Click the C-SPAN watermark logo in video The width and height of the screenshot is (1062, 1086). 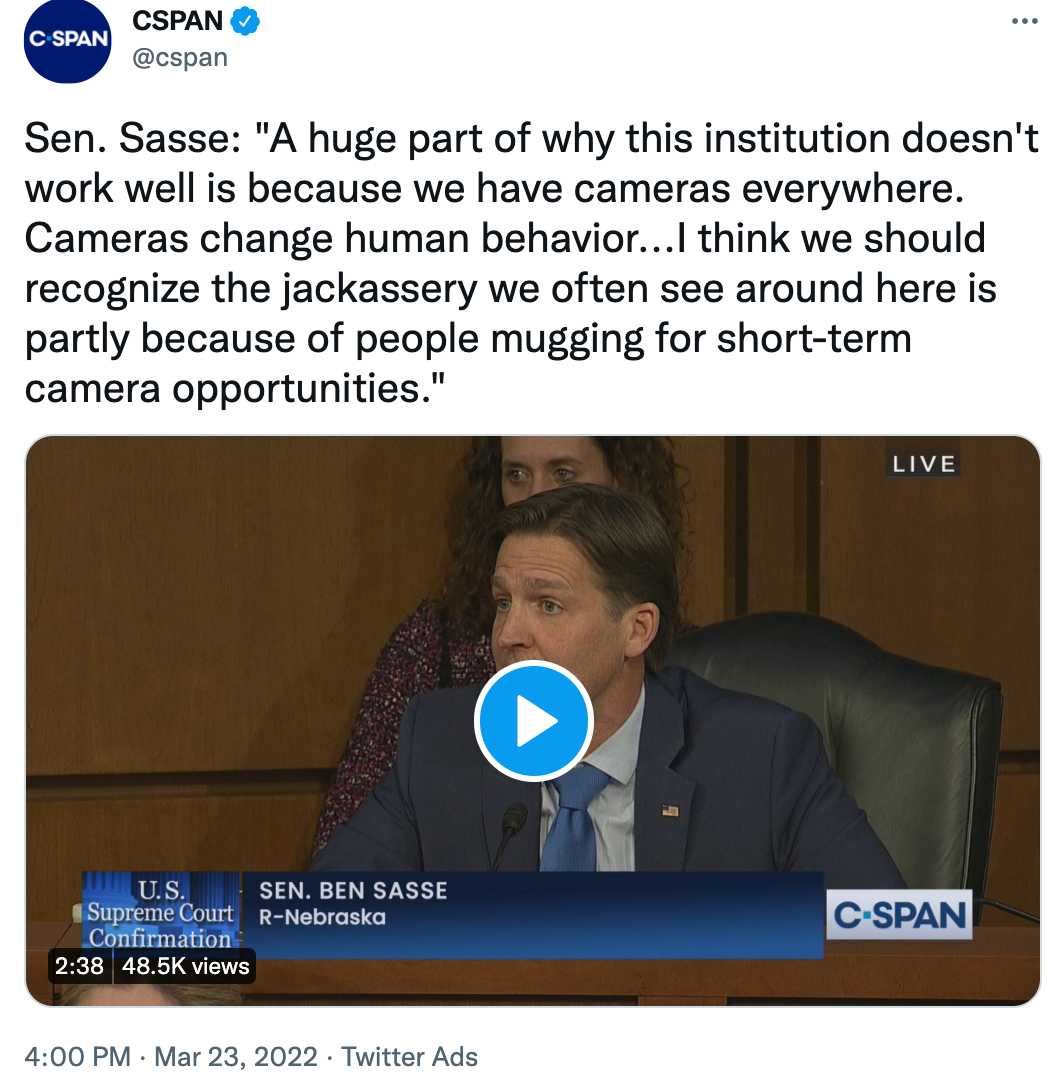[900, 916]
